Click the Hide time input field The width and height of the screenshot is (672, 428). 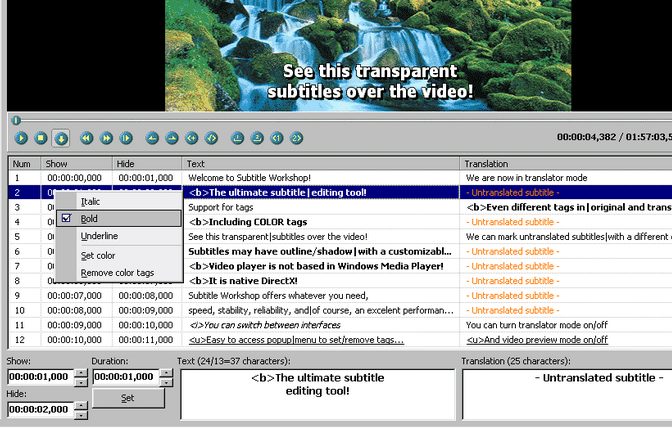click(41, 410)
